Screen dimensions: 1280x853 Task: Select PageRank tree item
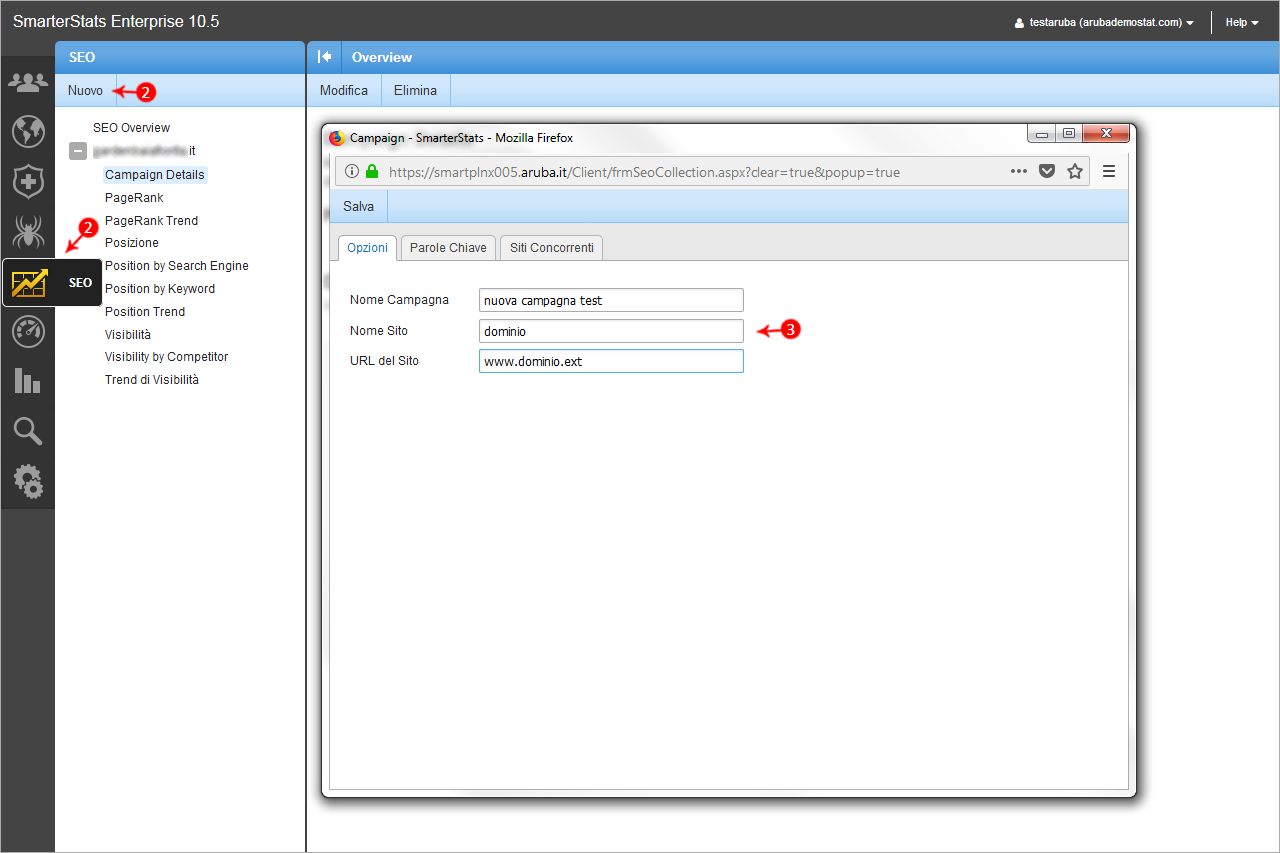point(134,198)
